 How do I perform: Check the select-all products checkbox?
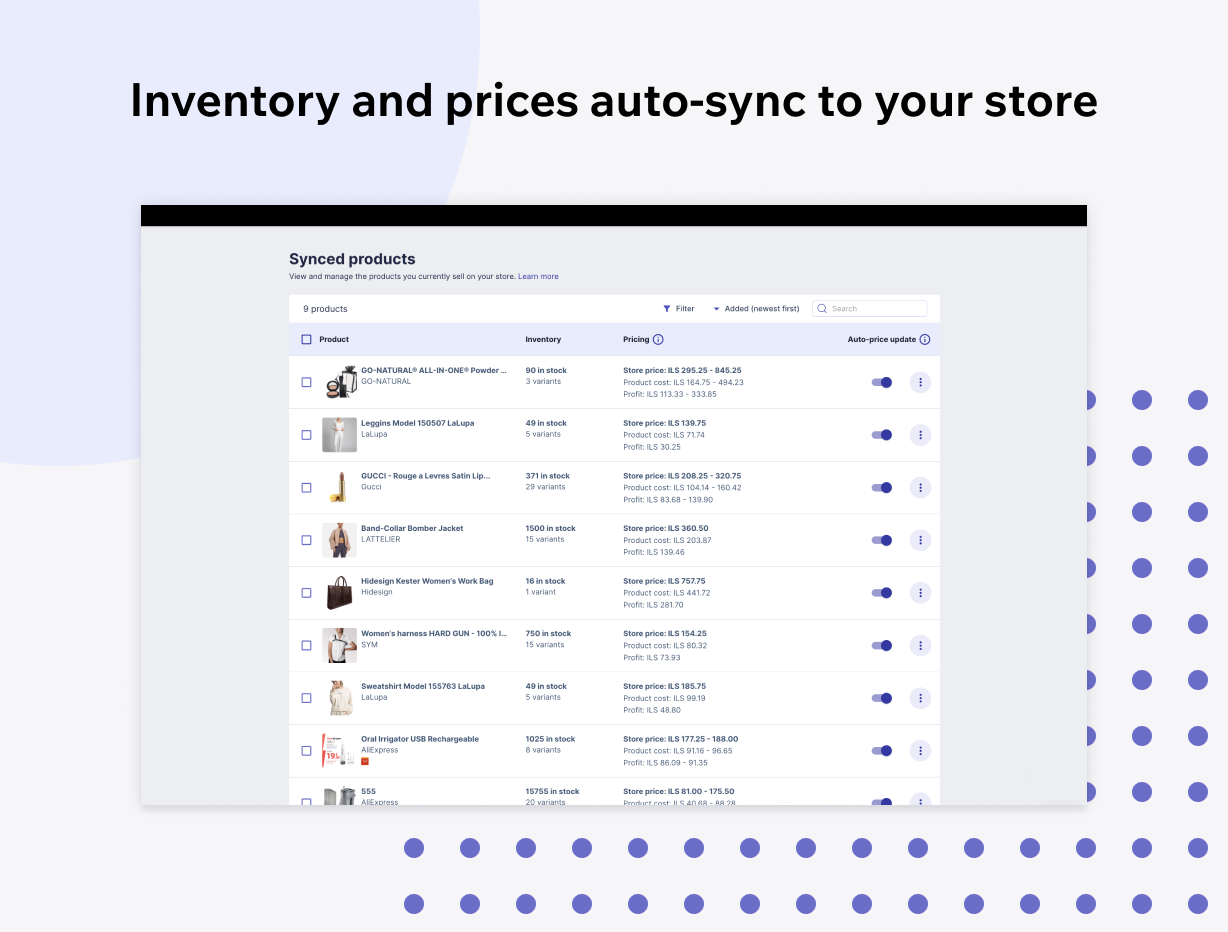(x=306, y=339)
